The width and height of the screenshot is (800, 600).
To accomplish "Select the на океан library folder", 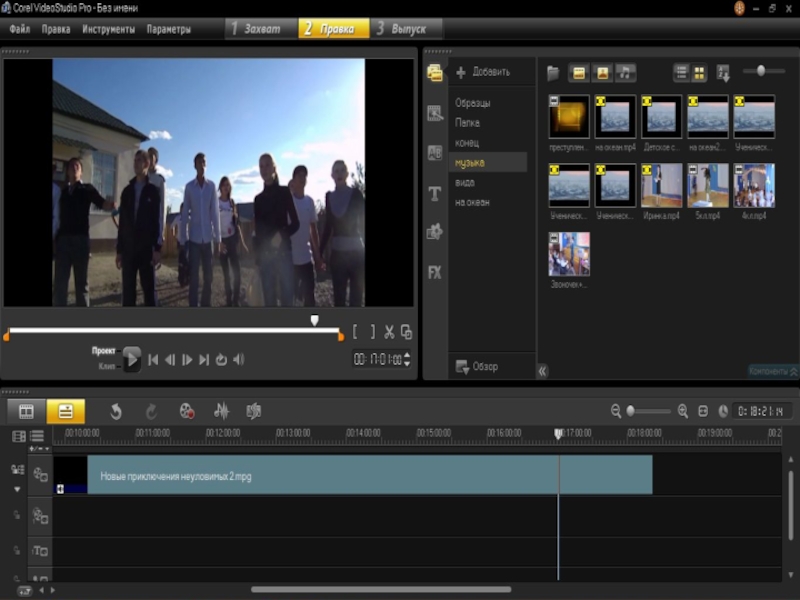I will point(472,202).
